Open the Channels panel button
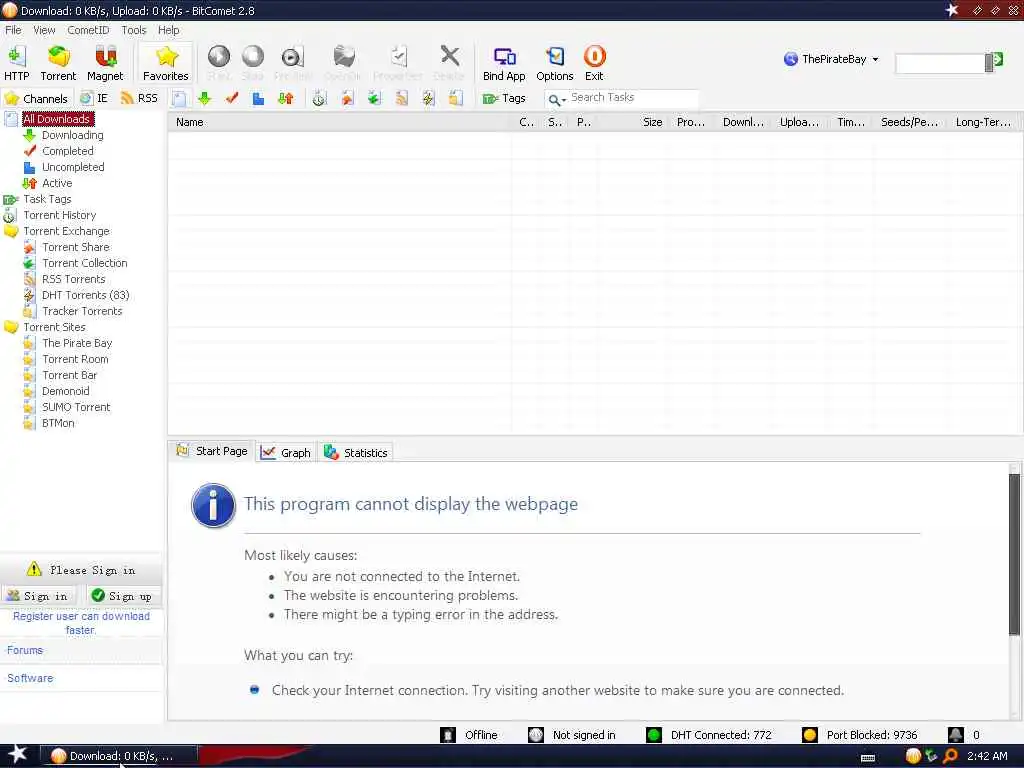Screen dimensions: 1024x768 37,99
